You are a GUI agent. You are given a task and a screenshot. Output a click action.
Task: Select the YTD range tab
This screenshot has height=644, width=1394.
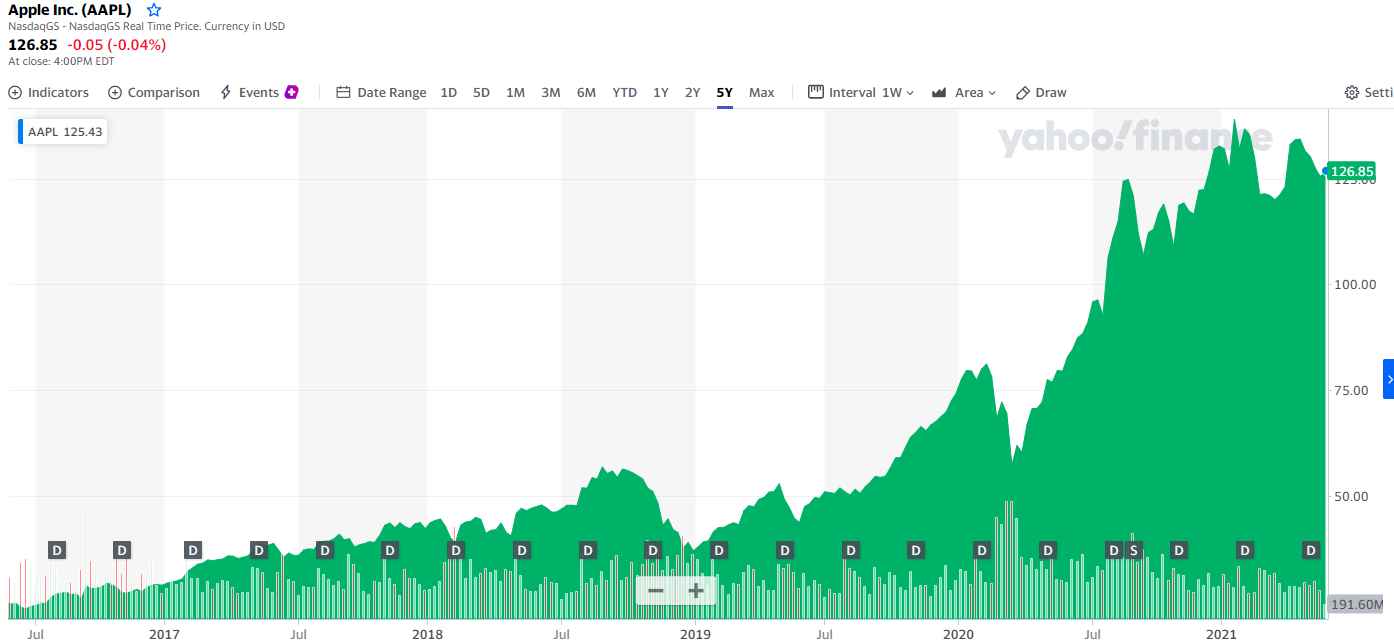625,93
